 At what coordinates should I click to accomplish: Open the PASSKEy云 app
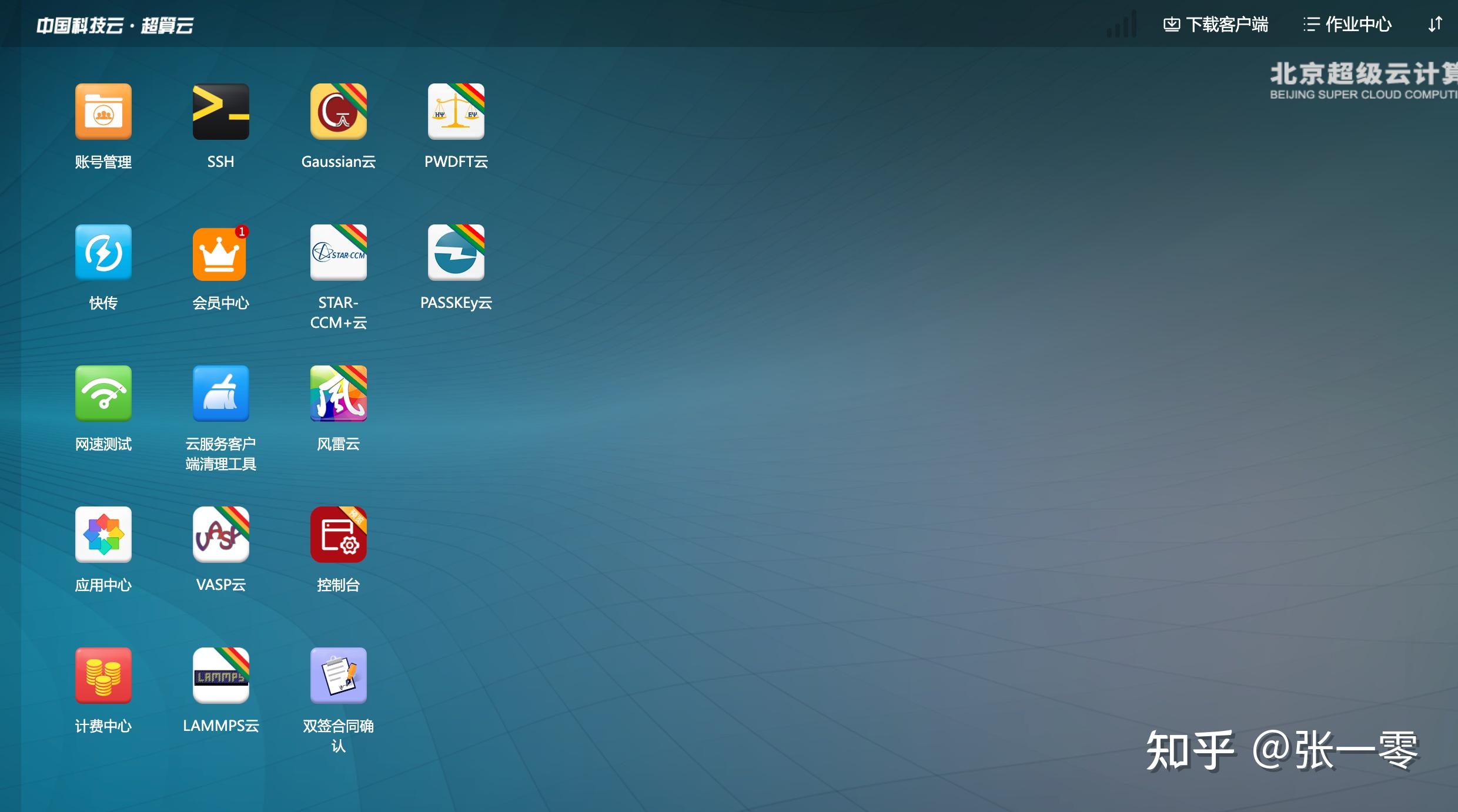tap(456, 253)
